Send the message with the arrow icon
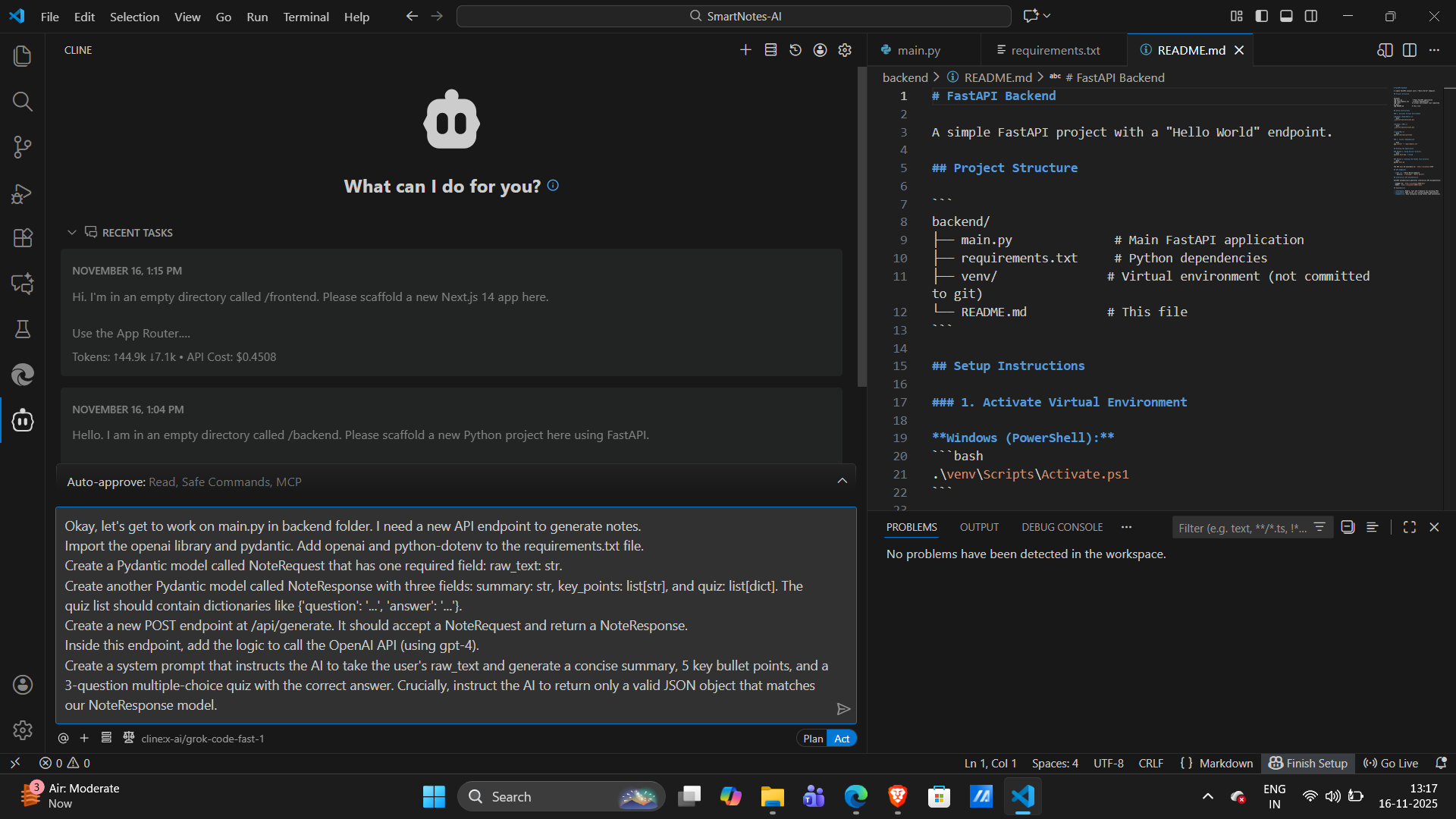This screenshot has height=819, width=1456. pyautogui.click(x=843, y=709)
